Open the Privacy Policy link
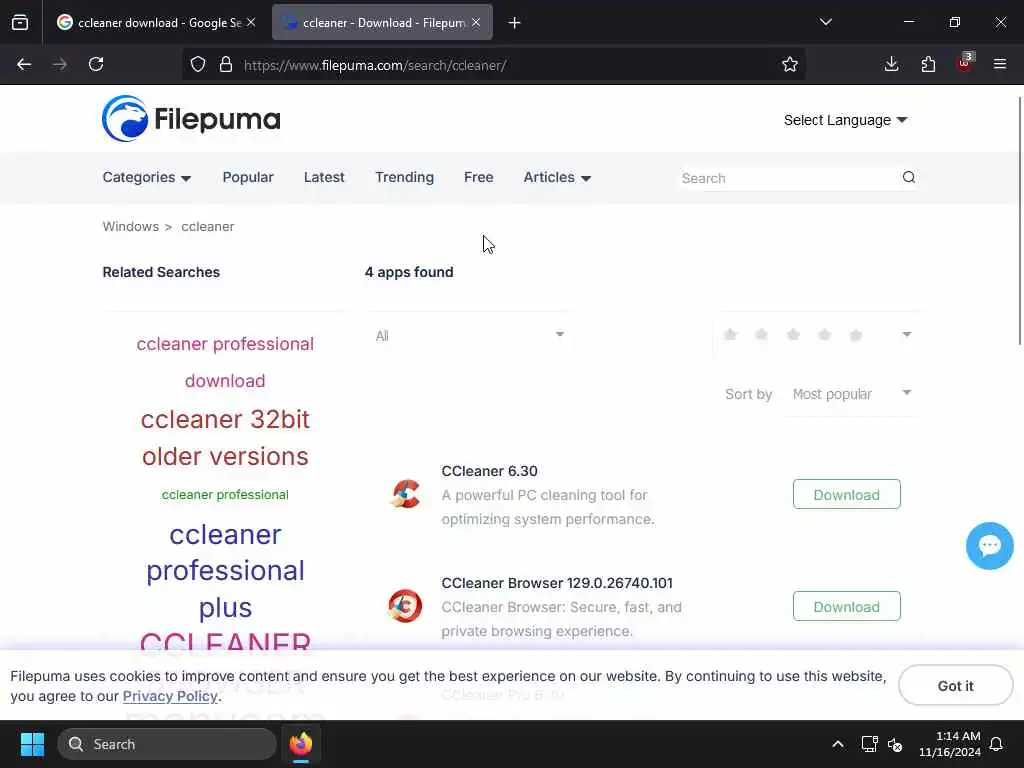This screenshot has height=768, width=1024. tap(170, 696)
